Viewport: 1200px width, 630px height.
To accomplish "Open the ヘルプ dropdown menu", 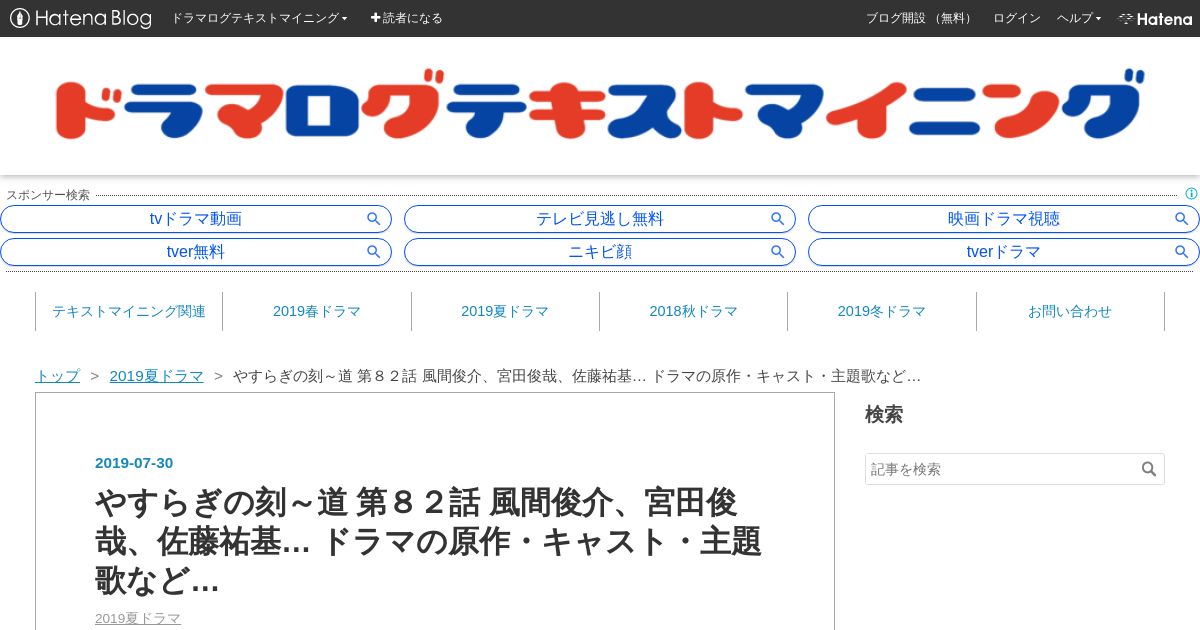I will pyautogui.click(x=1079, y=18).
